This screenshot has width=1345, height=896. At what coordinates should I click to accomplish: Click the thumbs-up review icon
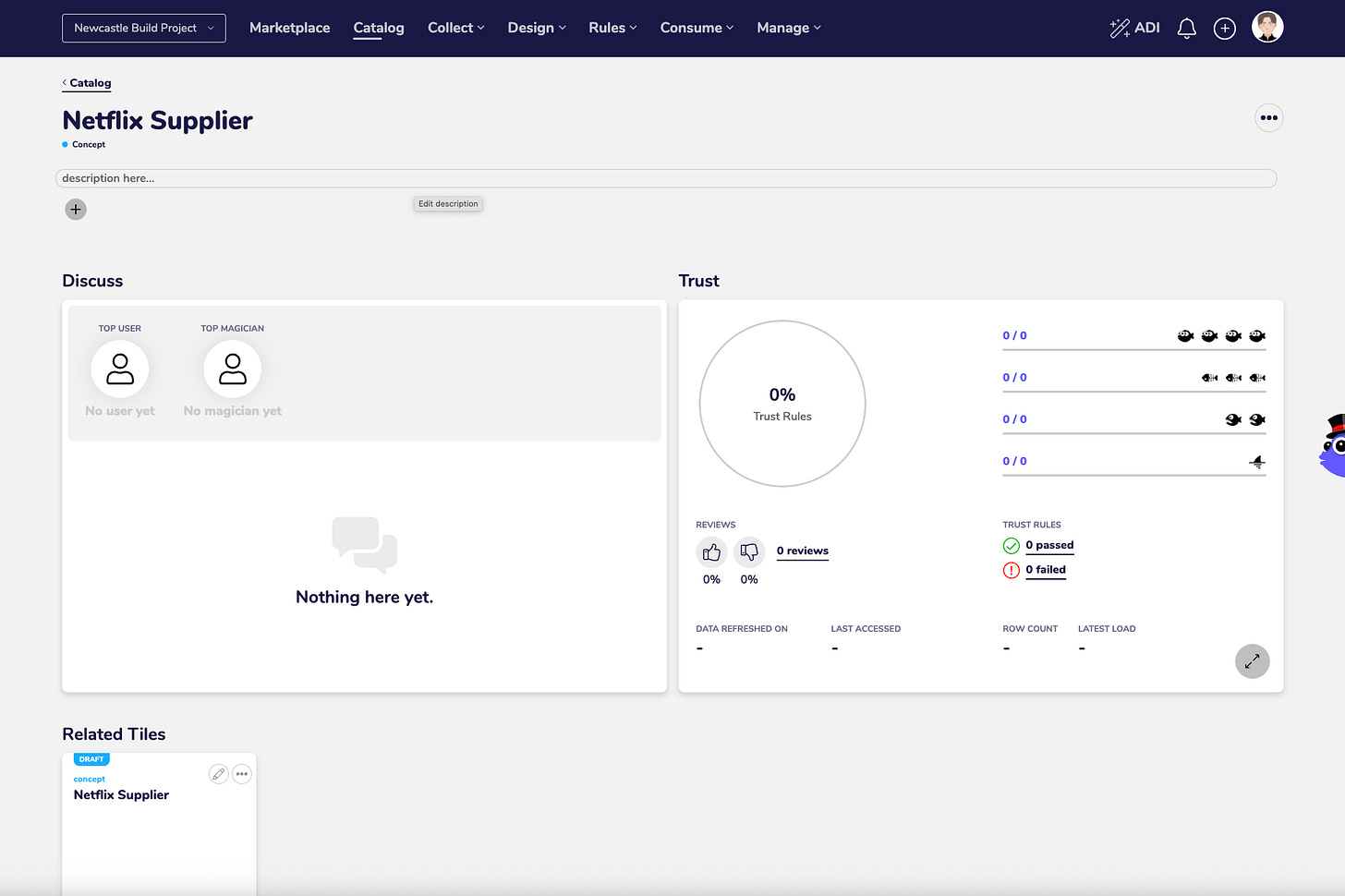(x=711, y=552)
